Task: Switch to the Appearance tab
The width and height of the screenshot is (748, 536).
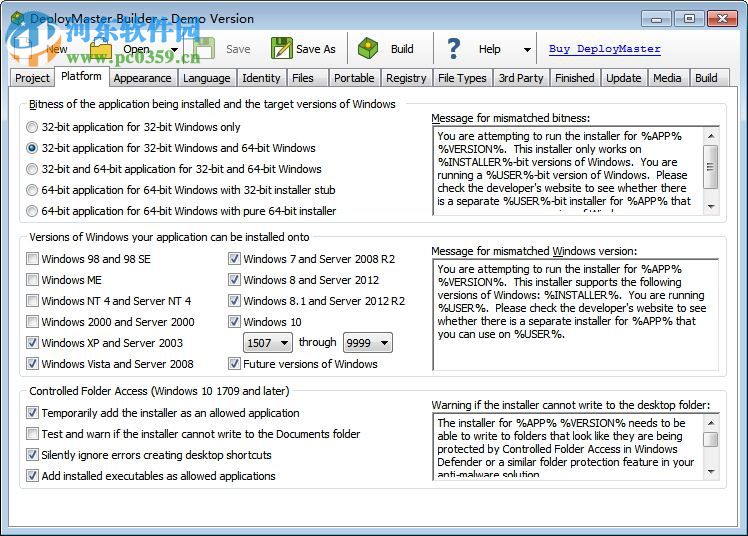Action: (x=142, y=78)
